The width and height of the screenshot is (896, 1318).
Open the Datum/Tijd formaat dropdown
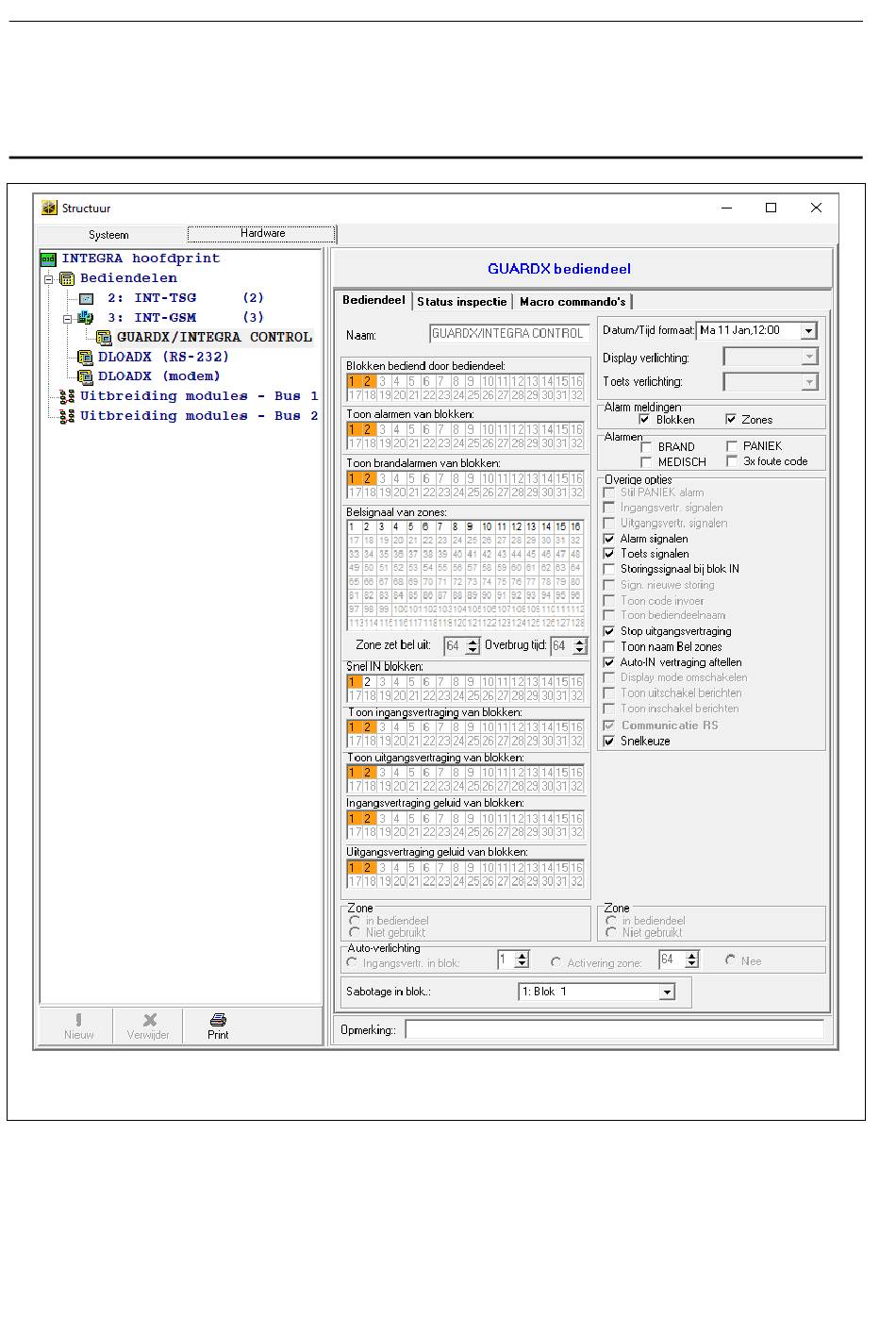[808, 331]
